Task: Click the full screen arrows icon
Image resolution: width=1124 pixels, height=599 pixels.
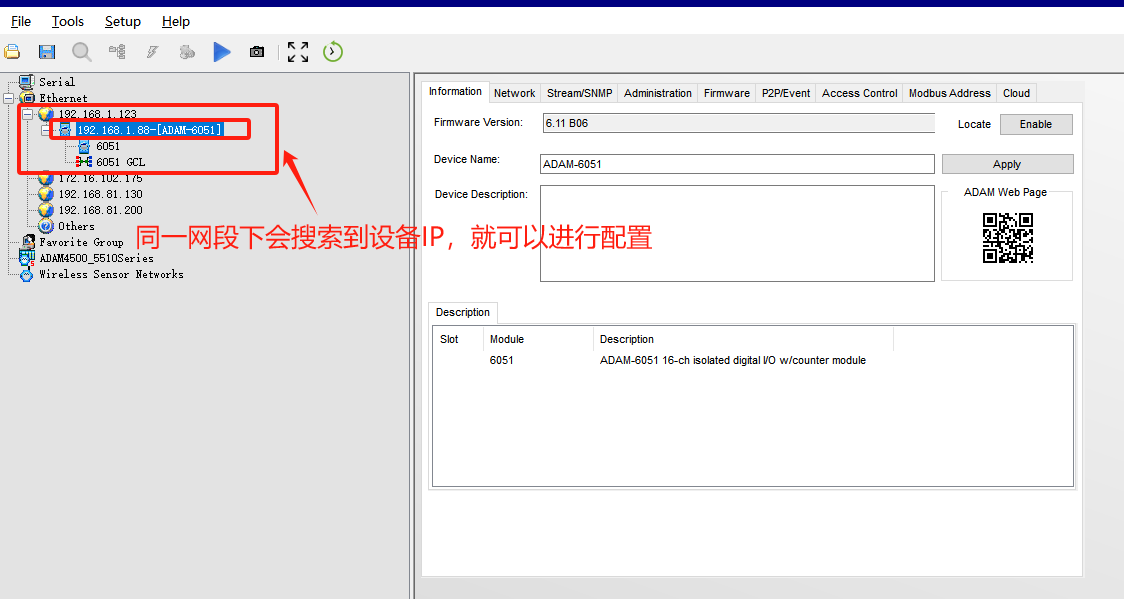Action: pos(297,52)
